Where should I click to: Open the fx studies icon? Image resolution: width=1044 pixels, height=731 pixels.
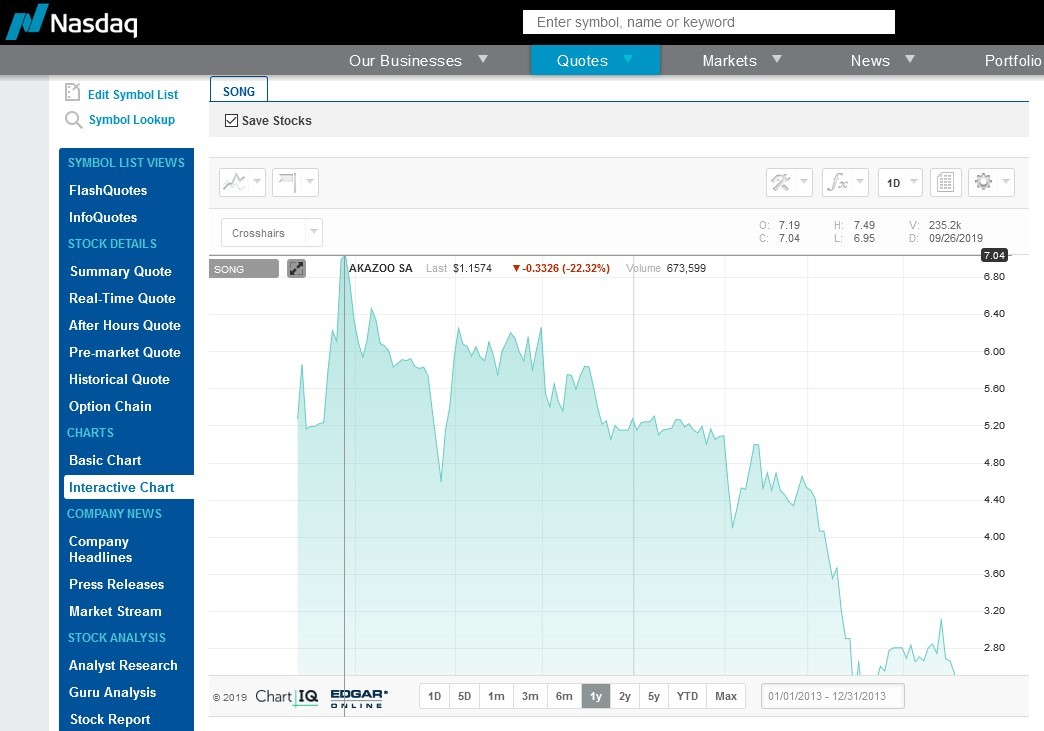[x=837, y=182]
